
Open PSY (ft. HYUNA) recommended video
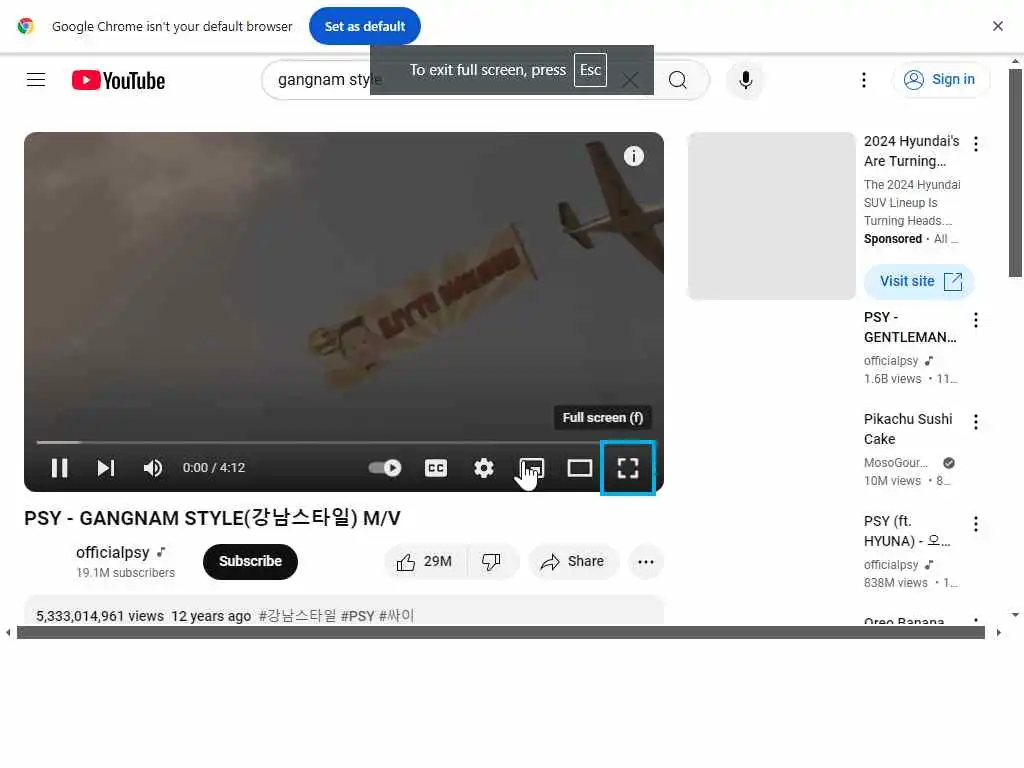click(x=906, y=531)
